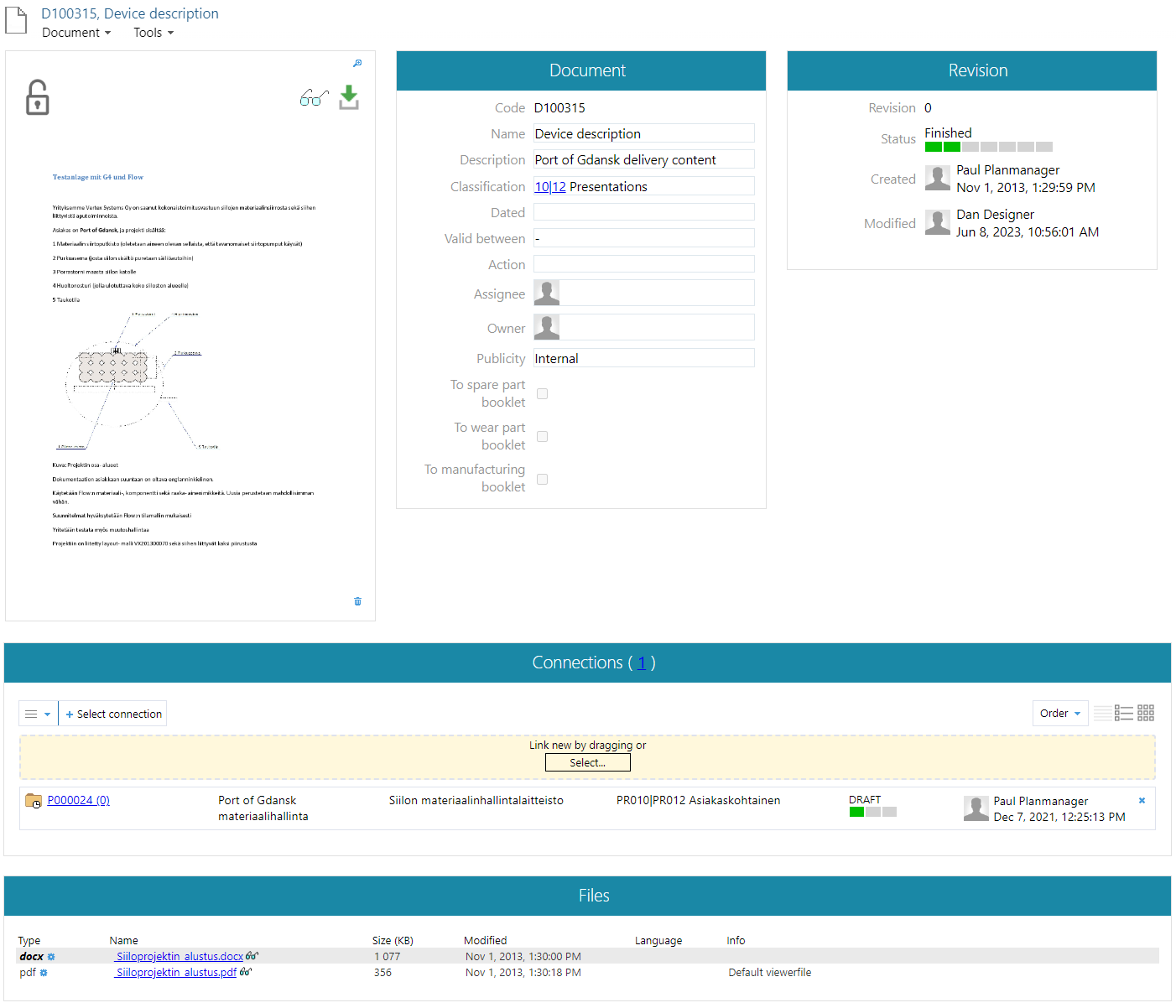The height and width of the screenshot is (1008, 1176).
Task: Click the magnifier icon above preview
Action: (357, 64)
